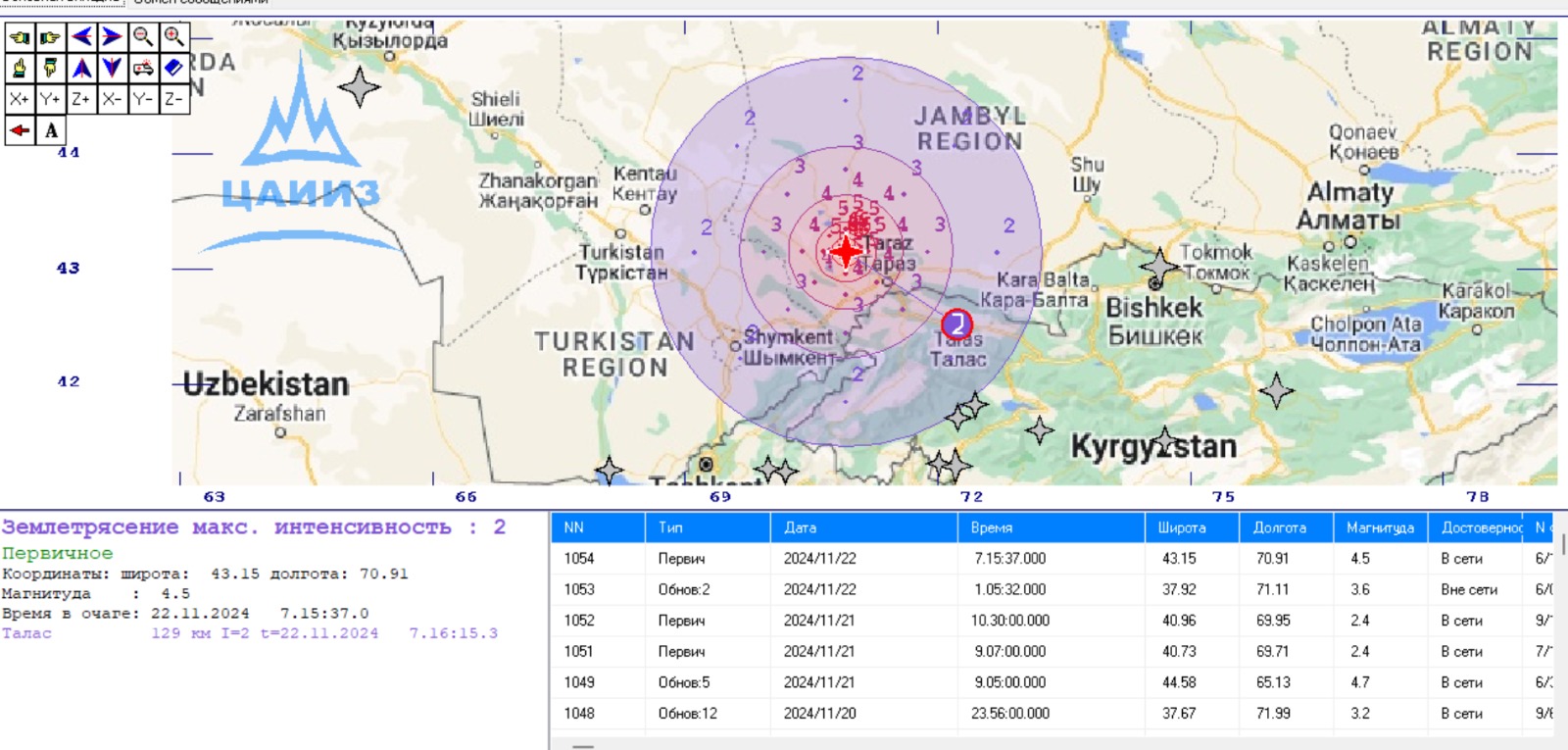This screenshot has width=1568, height=750.
Task: Pan map down with blue arrow
Action: [x=113, y=68]
